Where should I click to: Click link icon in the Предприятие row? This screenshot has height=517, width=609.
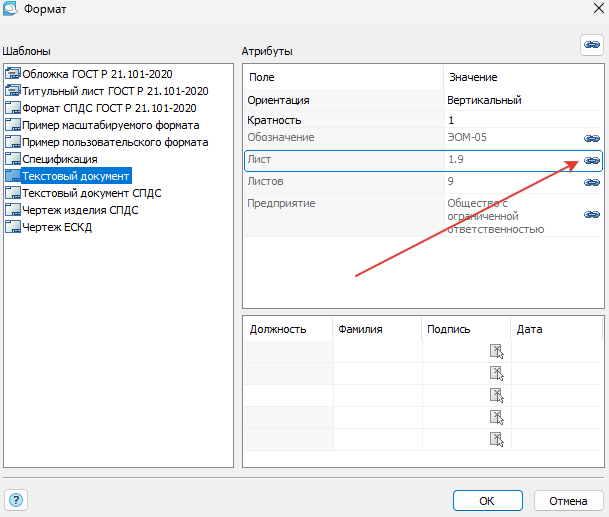[591, 214]
